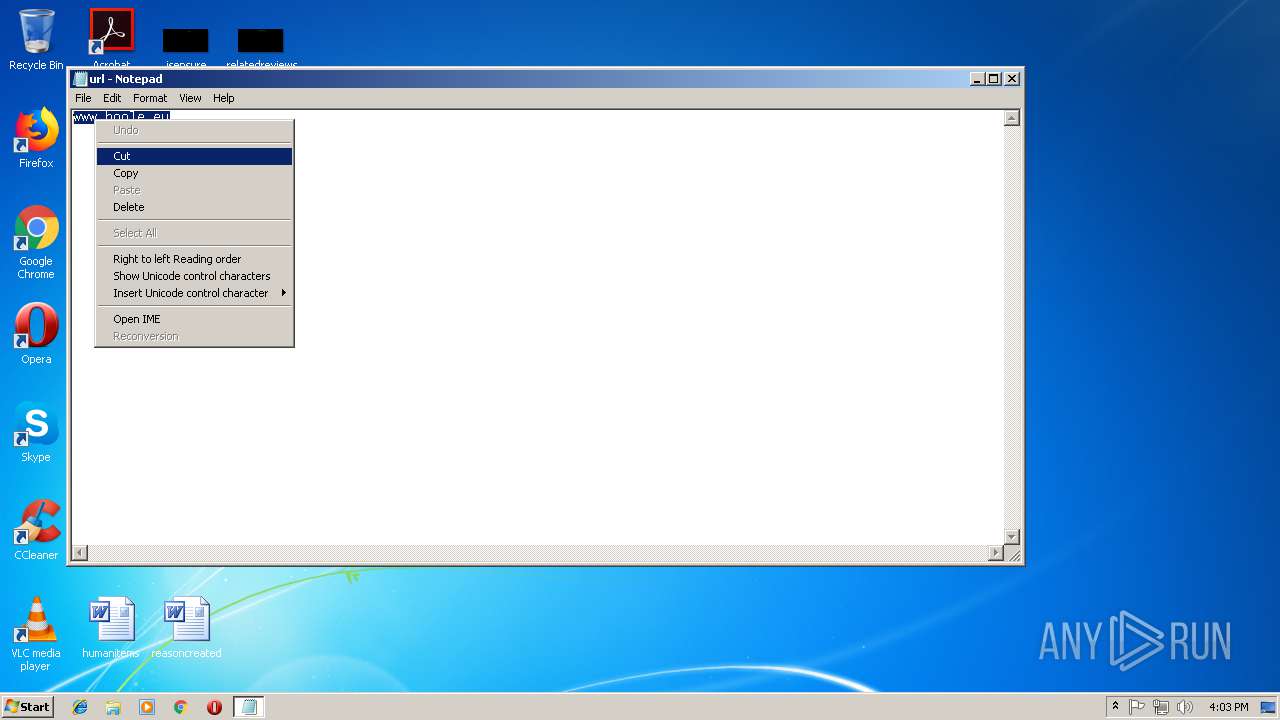Choose Copy from the context menu
Image resolution: width=1280 pixels, height=720 pixels.
pyautogui.click(x=194, y=173)
